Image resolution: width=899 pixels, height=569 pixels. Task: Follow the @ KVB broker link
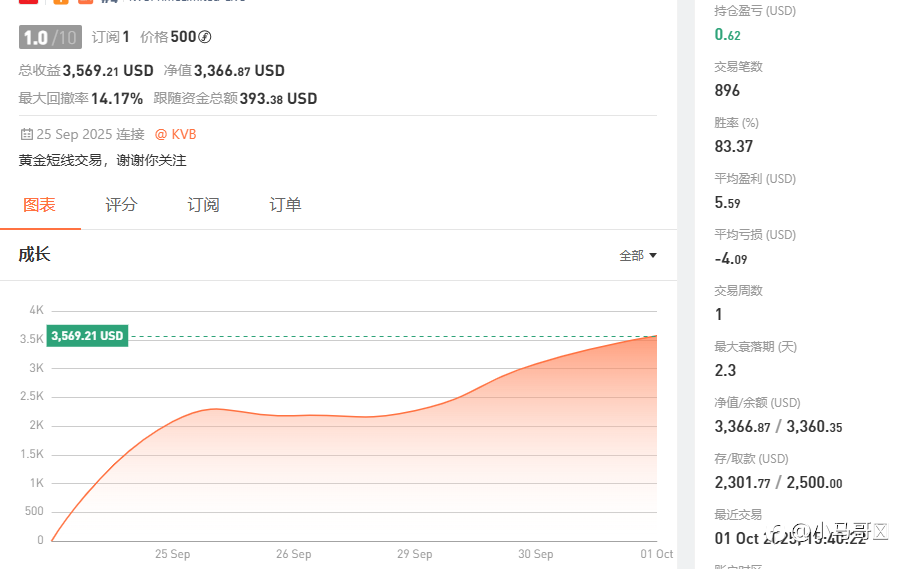point(175,134)
